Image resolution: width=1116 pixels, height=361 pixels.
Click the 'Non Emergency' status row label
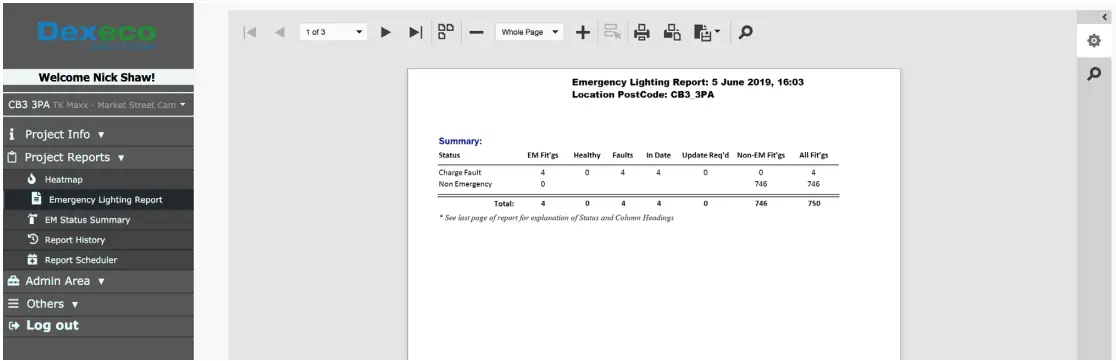pyautogui.click(x=465, y=184)
